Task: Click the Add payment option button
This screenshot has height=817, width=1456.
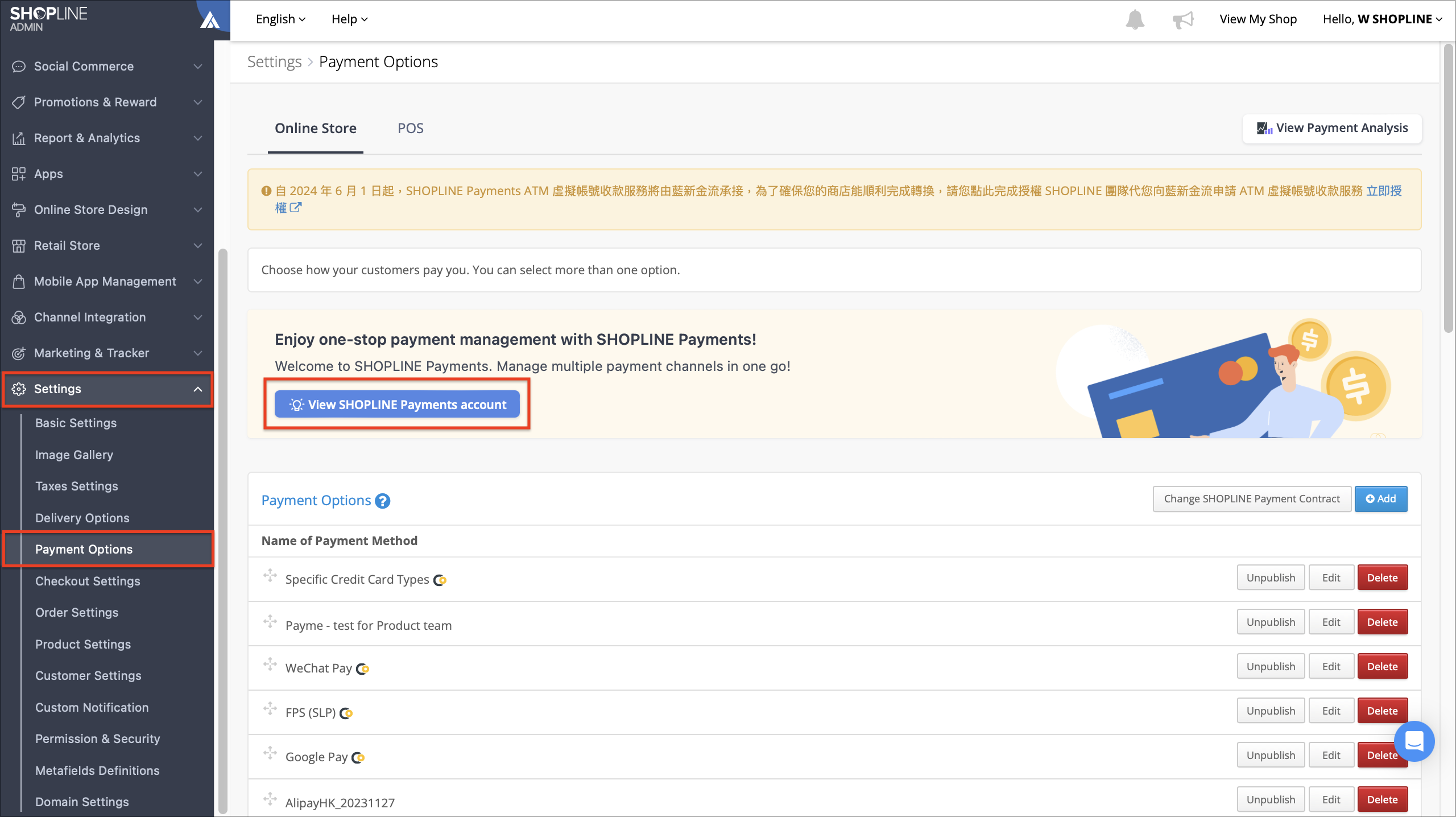Action: click(x=1381, y=499)
